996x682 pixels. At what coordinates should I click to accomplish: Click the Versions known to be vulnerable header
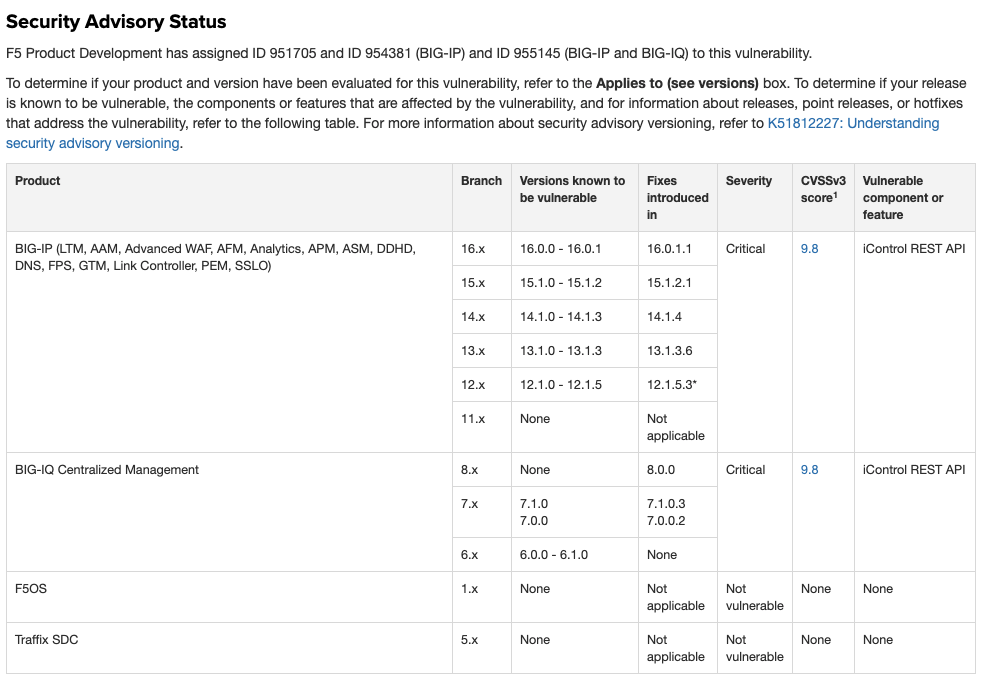coord(572,189)
